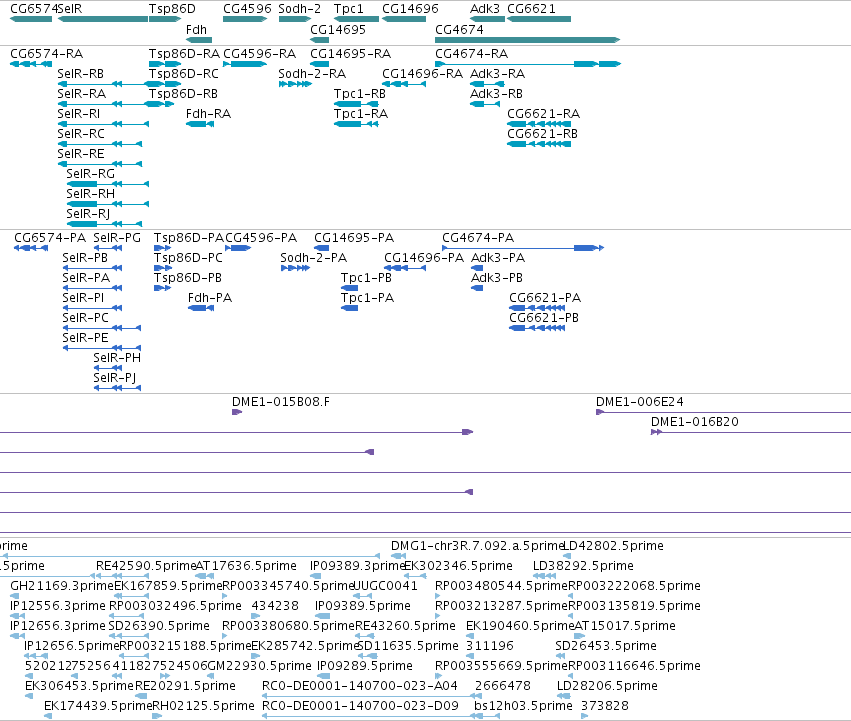Click the CG6621-PB protein label
The height and width of the screenshot is (721, 851).
[544, 318]
